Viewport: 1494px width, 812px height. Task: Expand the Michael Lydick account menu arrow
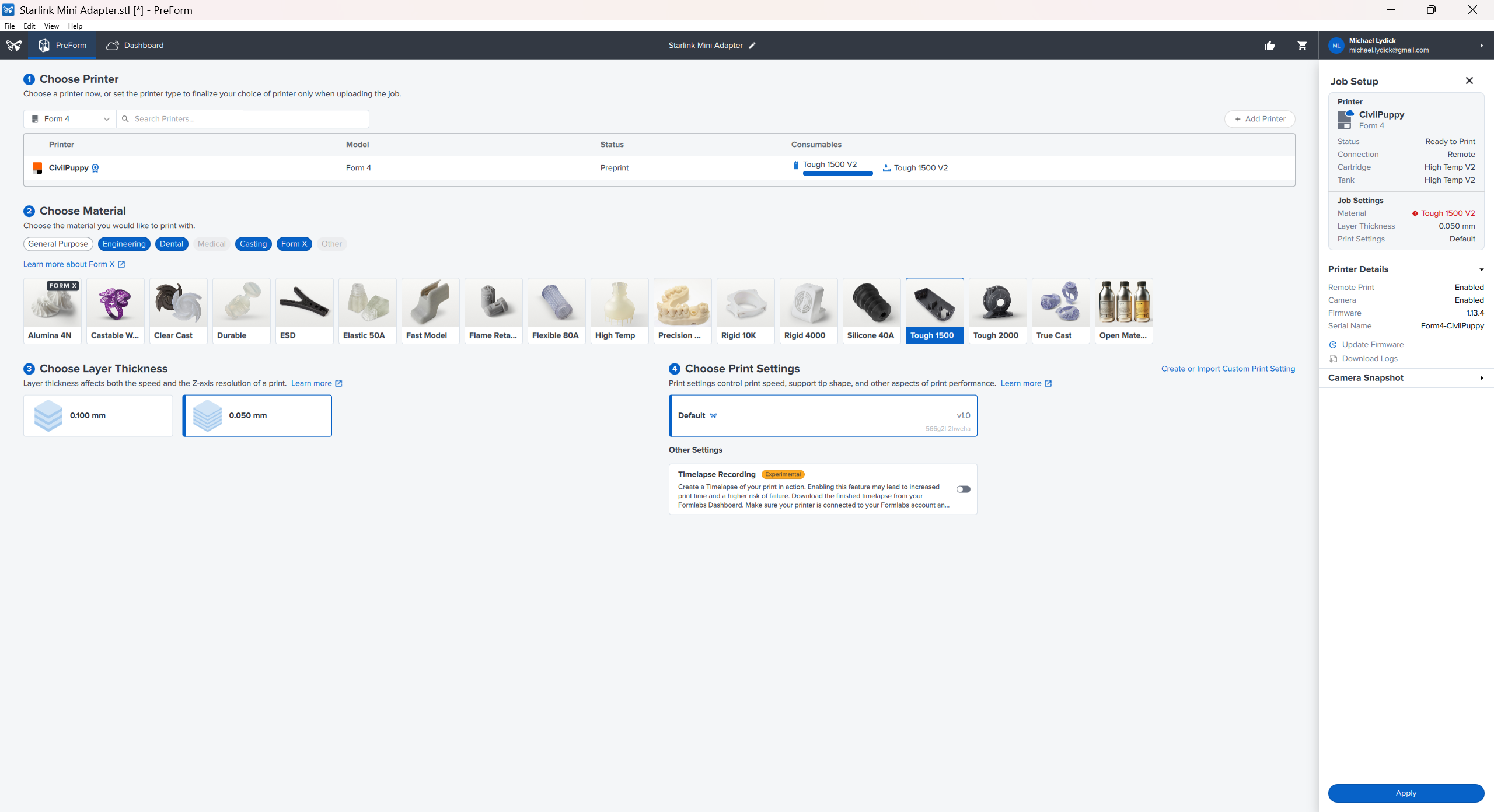1482,45
